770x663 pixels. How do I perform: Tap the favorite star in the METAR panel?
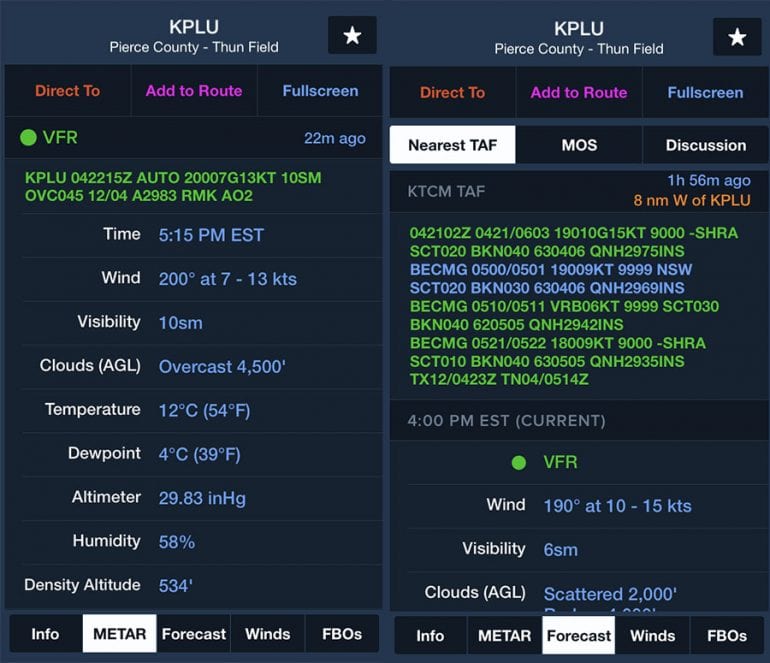point(352,36)
